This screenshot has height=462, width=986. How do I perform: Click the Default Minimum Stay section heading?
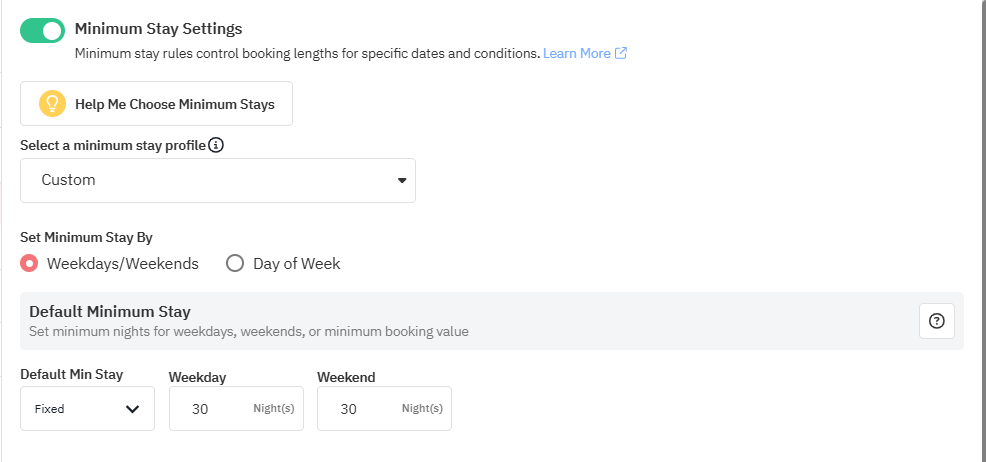click(110, 312)
